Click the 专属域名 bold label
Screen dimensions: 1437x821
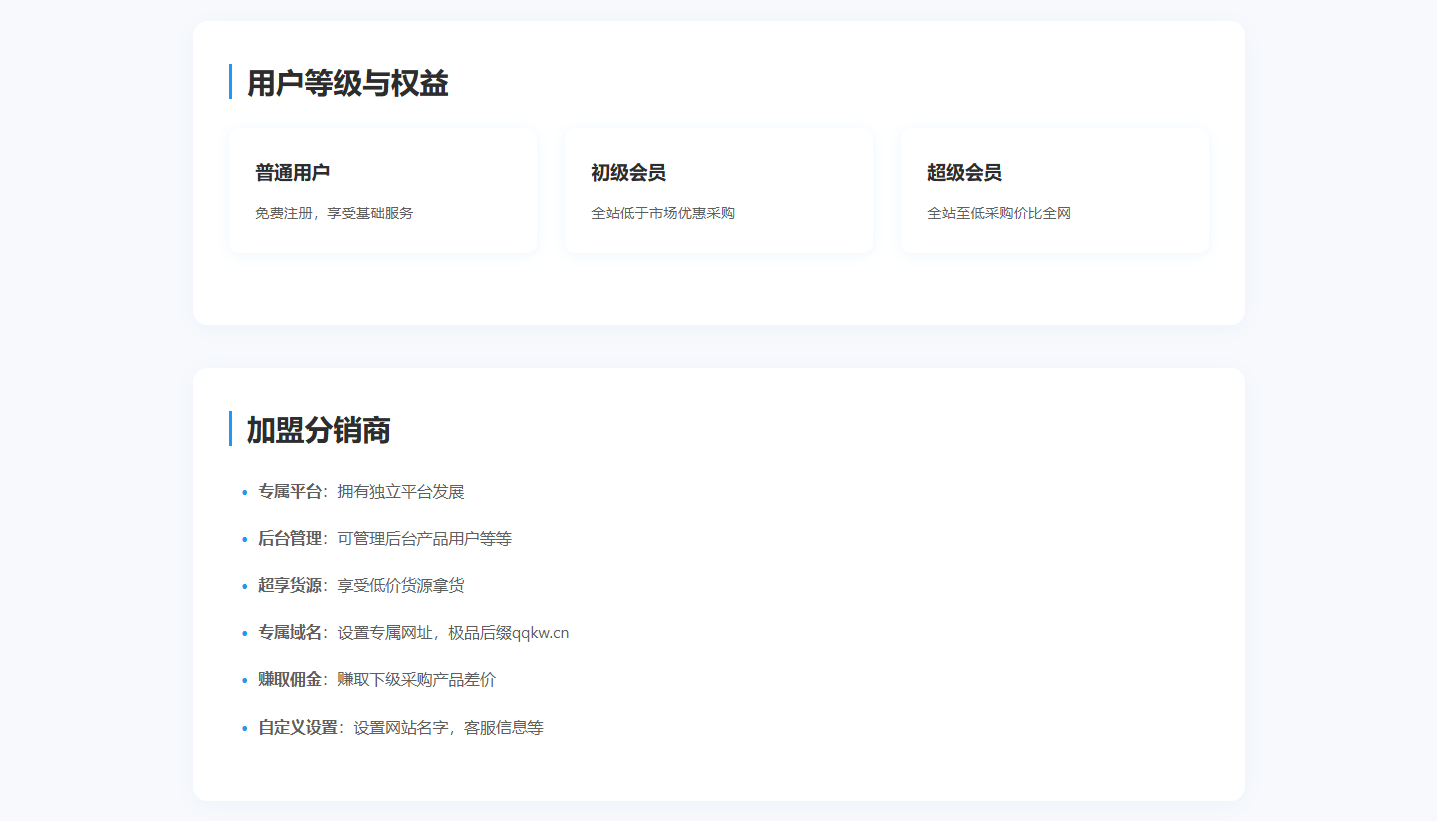point(290,633)
